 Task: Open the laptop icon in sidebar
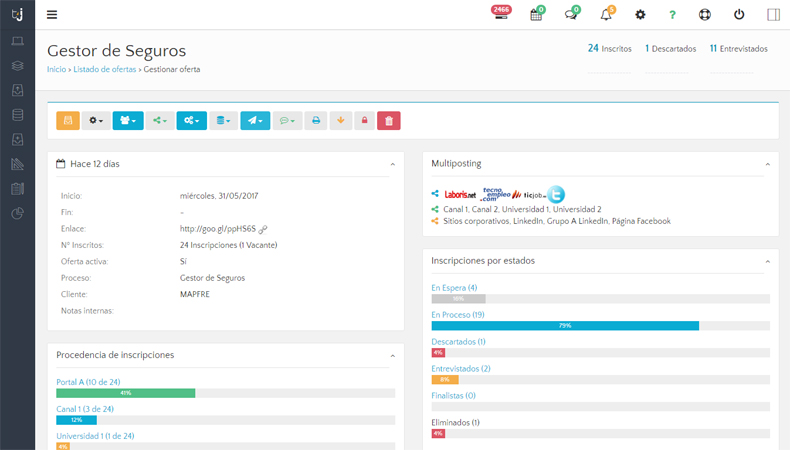point(18,41)
